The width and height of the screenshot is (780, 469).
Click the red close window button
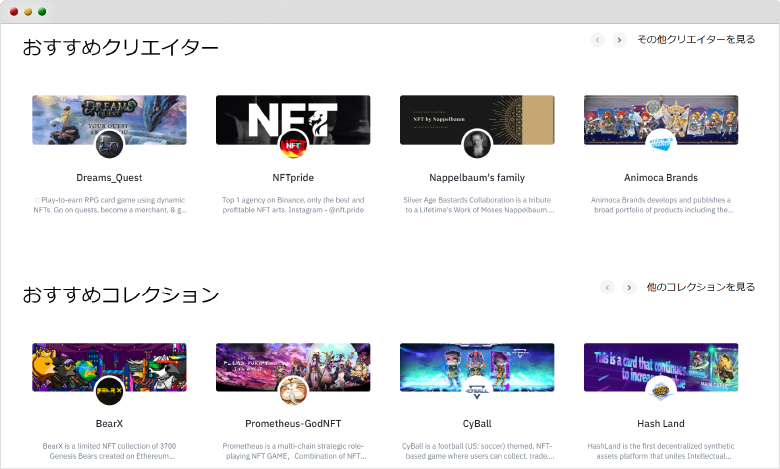(14, 11)
